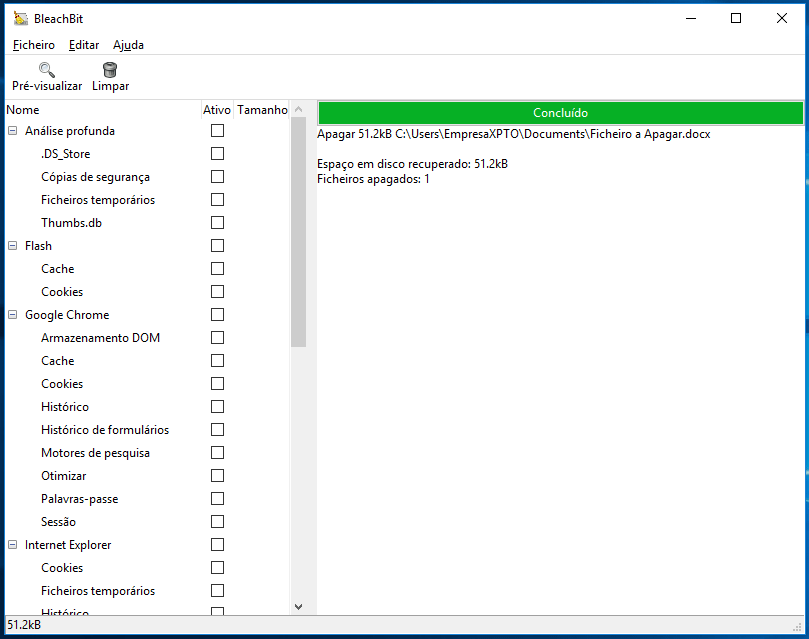The width and height of the screenshot is (809, 639).
Task: Click the BleachBit app icon in the title bar
Action: 20,19
